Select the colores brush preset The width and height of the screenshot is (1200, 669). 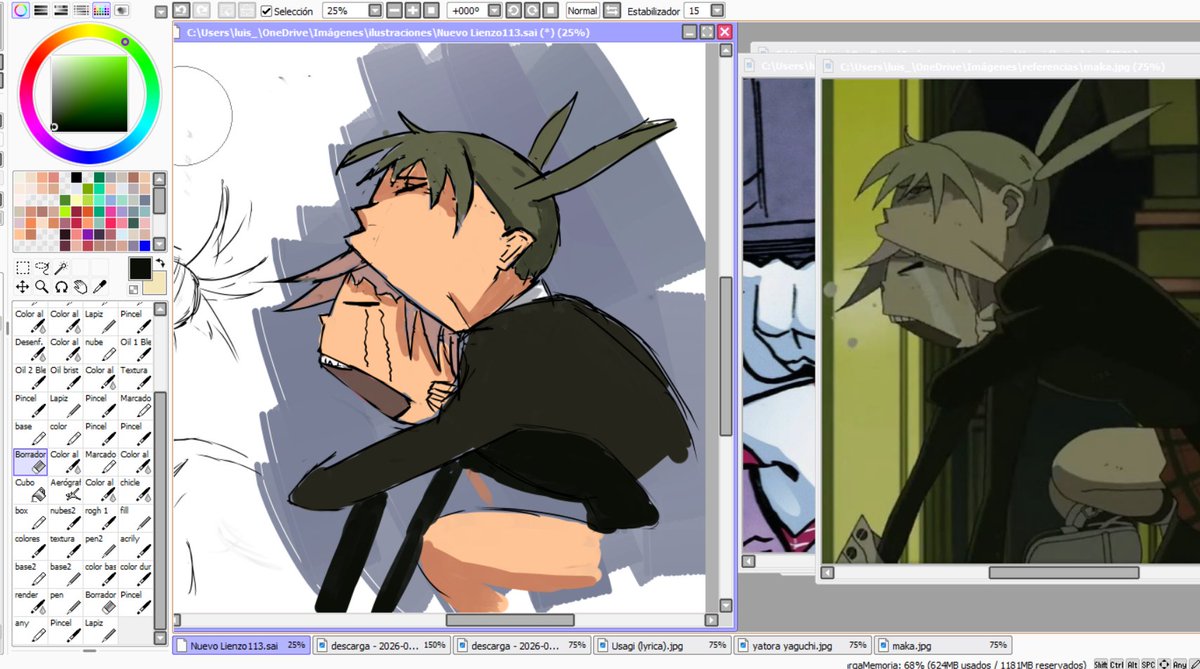pos(30,545)
